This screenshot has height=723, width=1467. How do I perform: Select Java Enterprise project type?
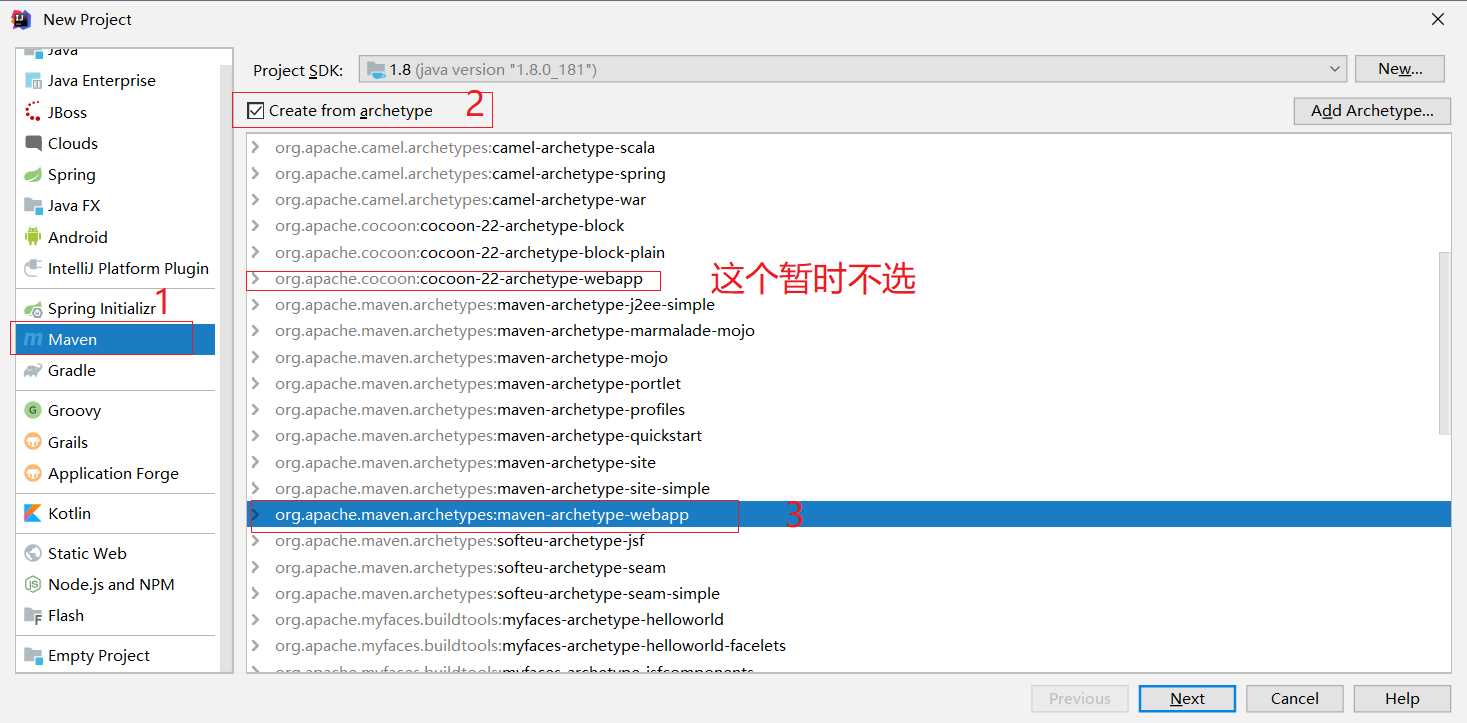tap(115, 81)
